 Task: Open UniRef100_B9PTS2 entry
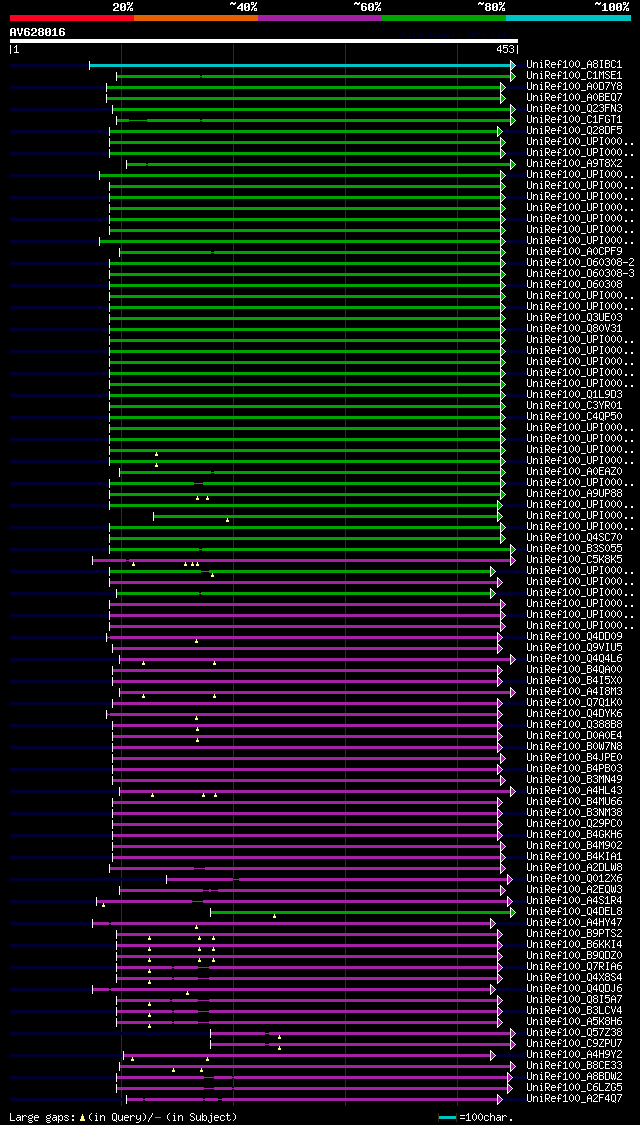pyautogui.click(x=574, y=933)
